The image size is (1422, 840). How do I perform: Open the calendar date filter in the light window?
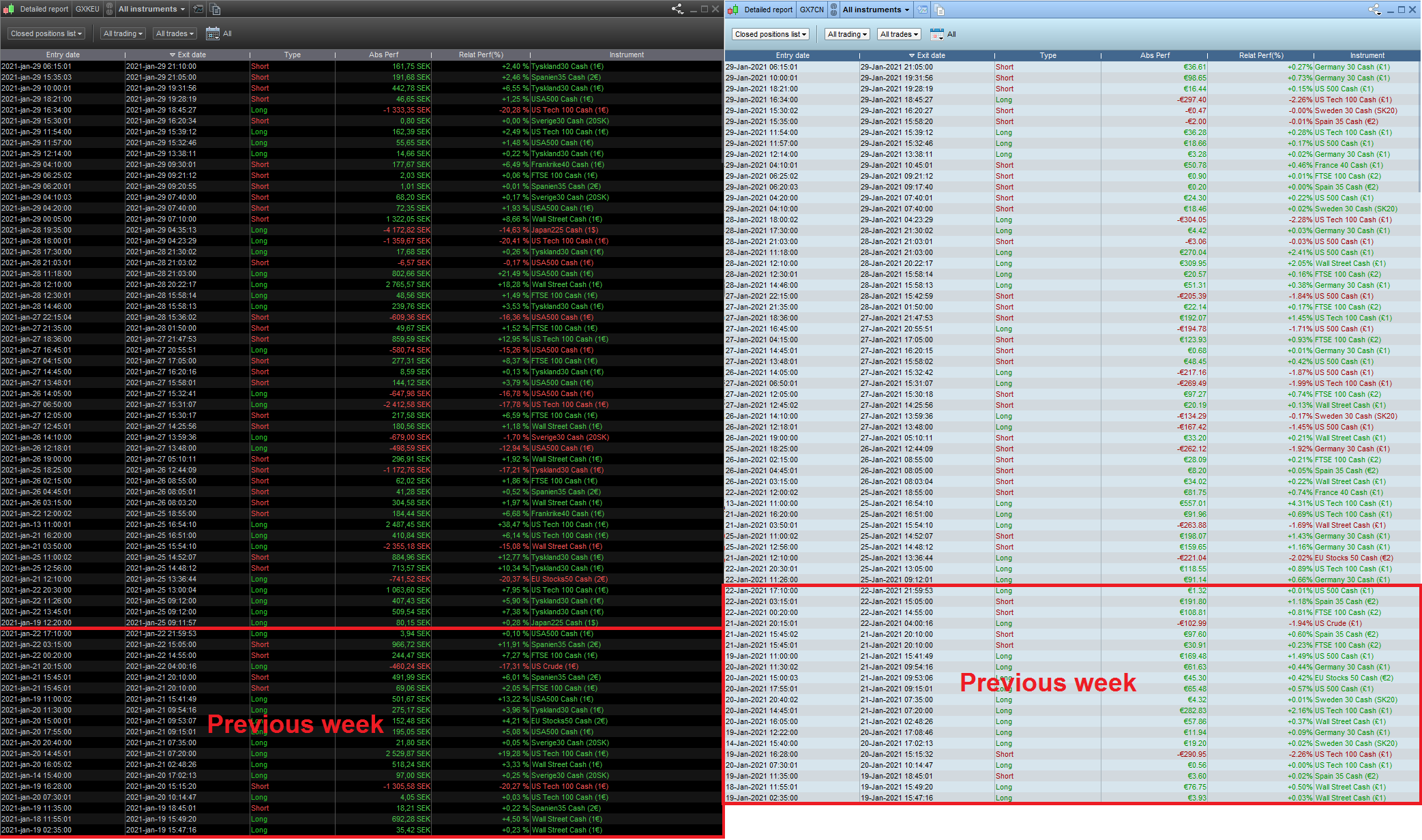tap(937, 34)
